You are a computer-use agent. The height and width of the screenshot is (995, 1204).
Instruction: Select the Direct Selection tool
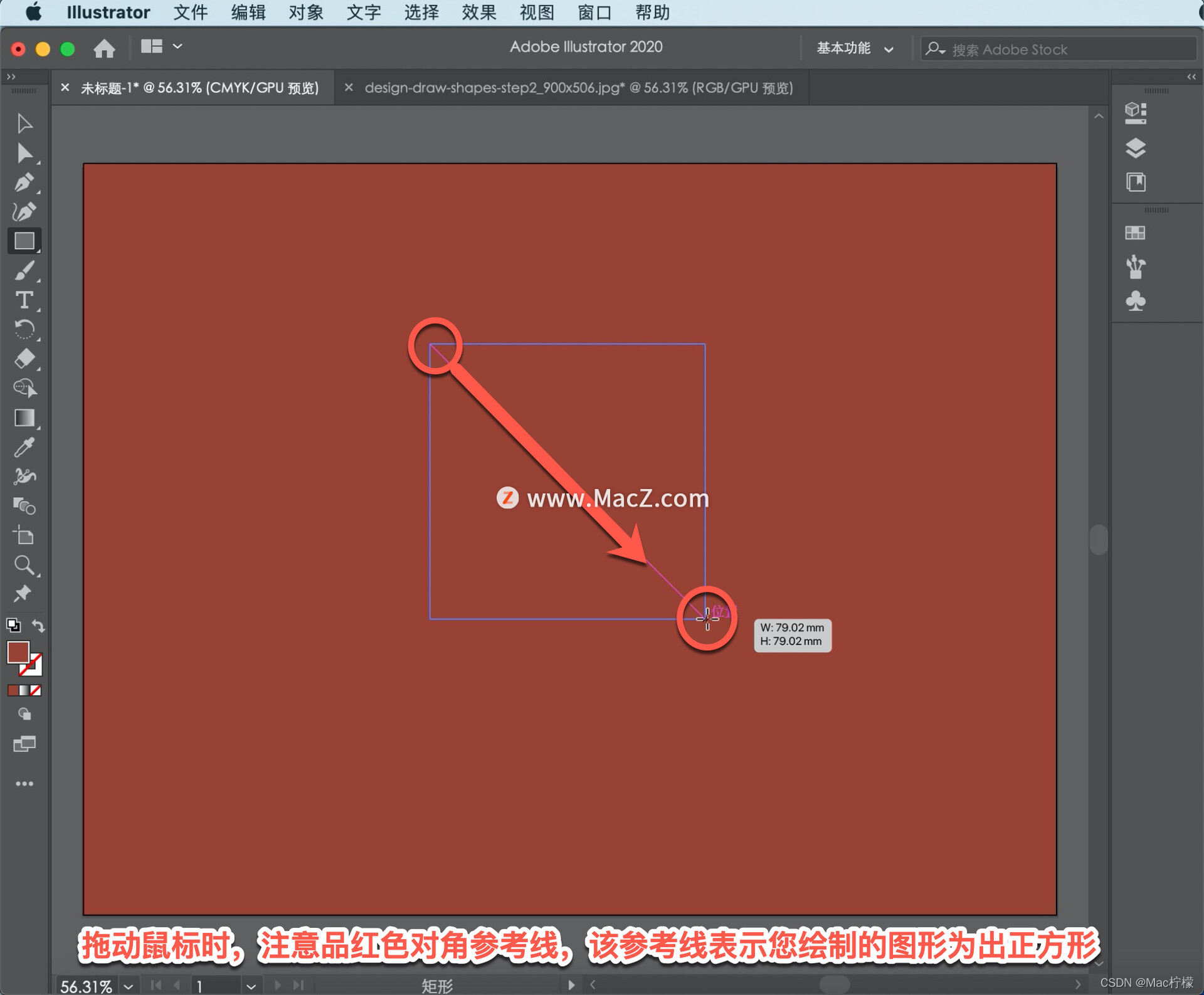click(x=24, y=153)
